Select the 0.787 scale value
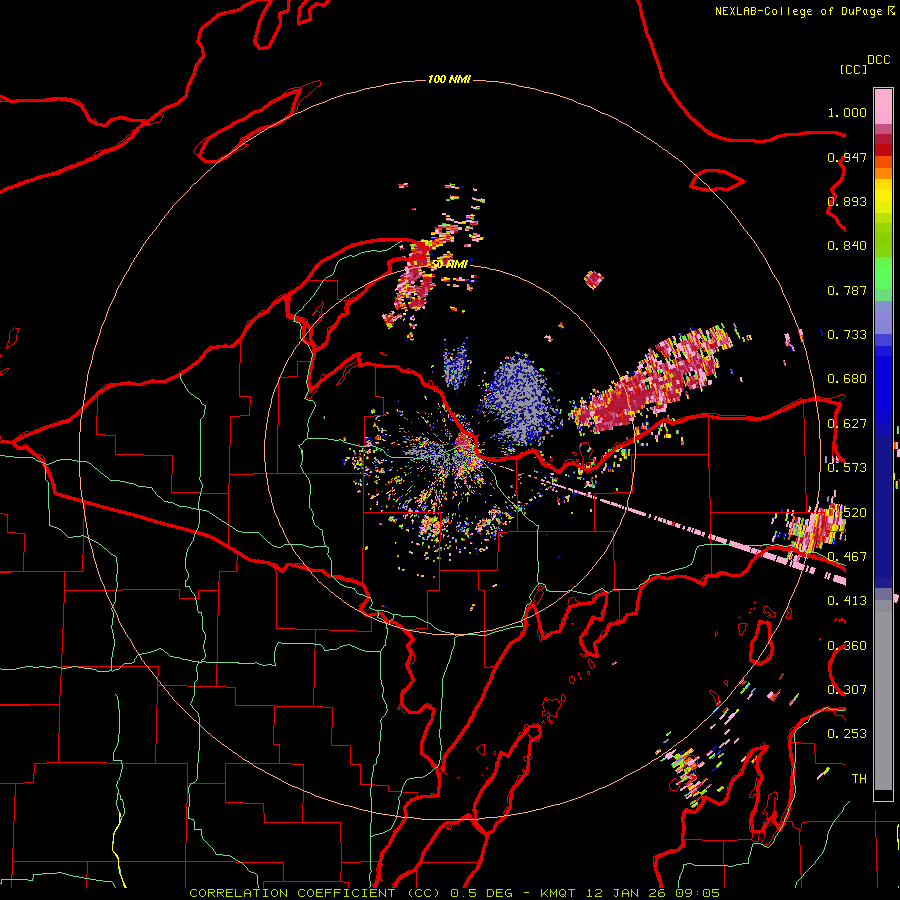The image size is (900, 900). [x=847, y=290]
